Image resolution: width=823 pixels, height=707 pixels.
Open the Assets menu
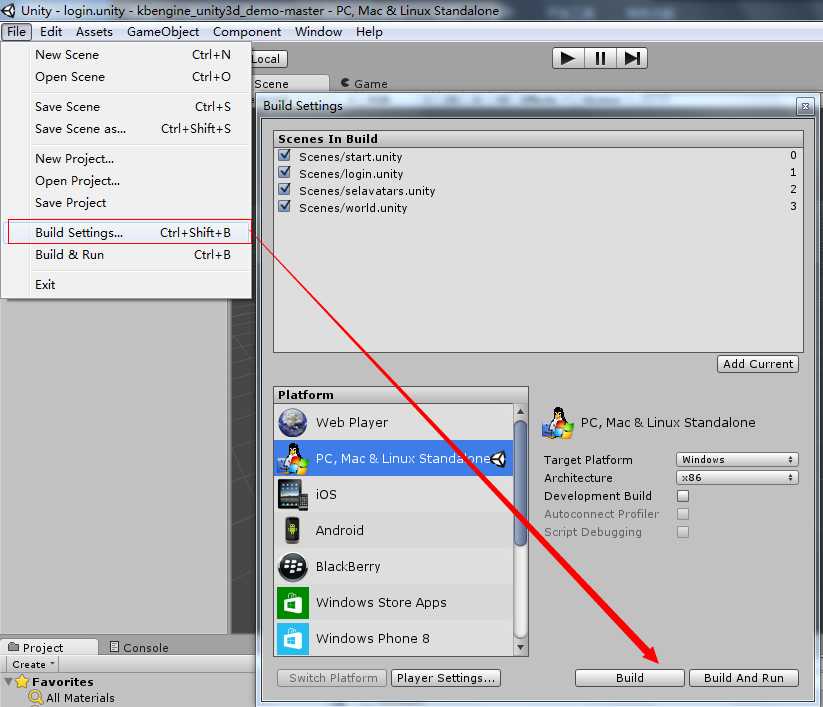(x=94, y=32)
